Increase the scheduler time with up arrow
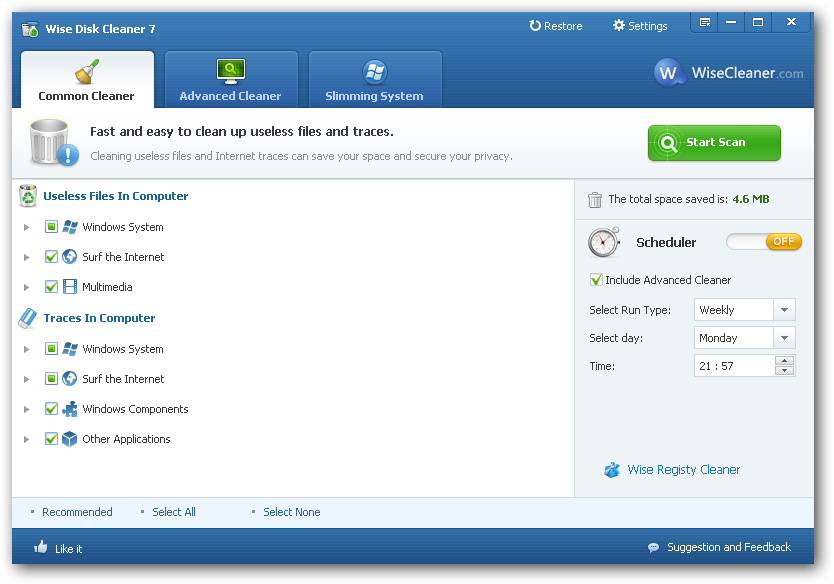Screen dimensions: 834x584 [x=785, y=361]
